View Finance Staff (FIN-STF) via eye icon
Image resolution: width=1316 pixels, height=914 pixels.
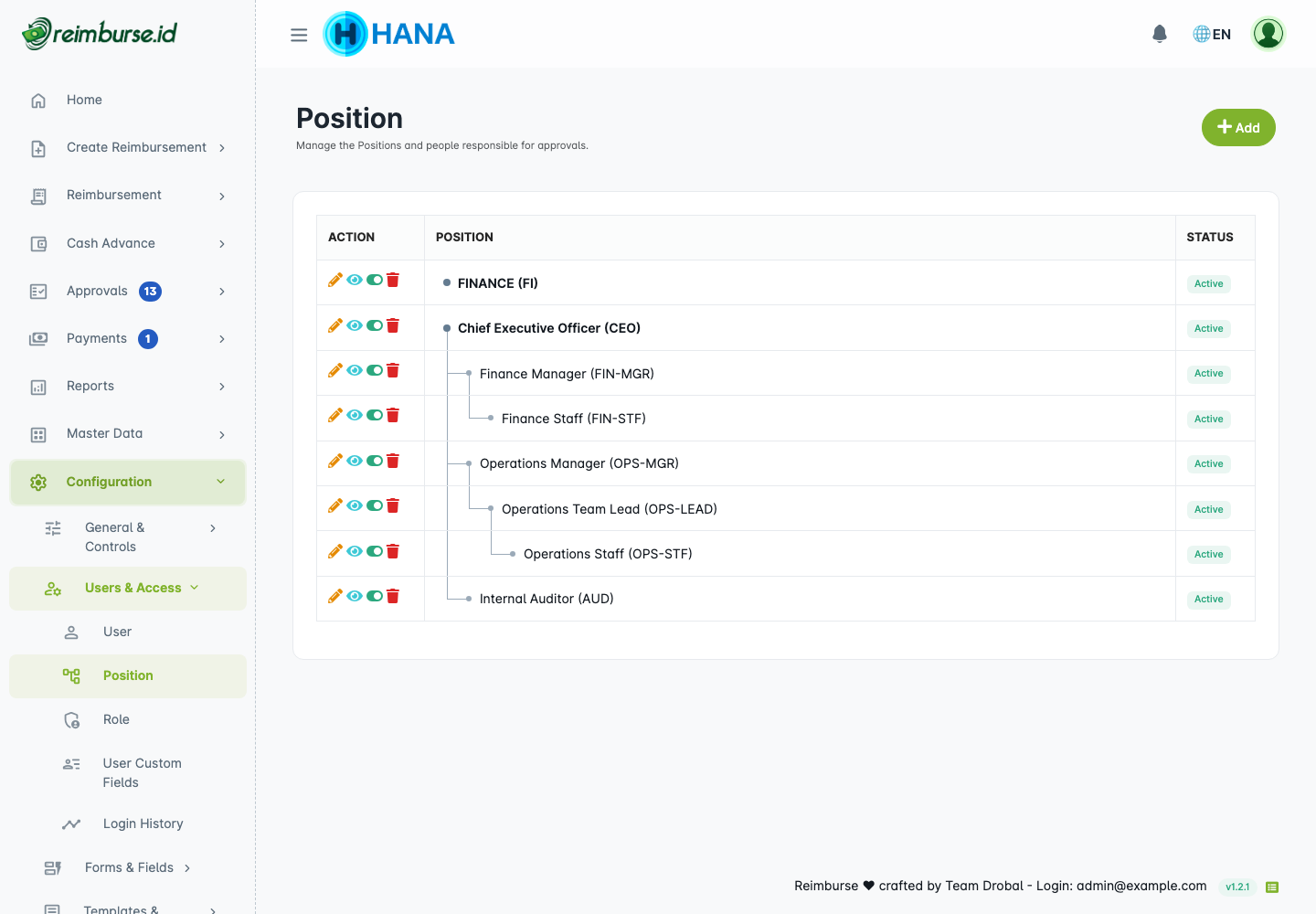pyautogui.click(x=355, y=415)
